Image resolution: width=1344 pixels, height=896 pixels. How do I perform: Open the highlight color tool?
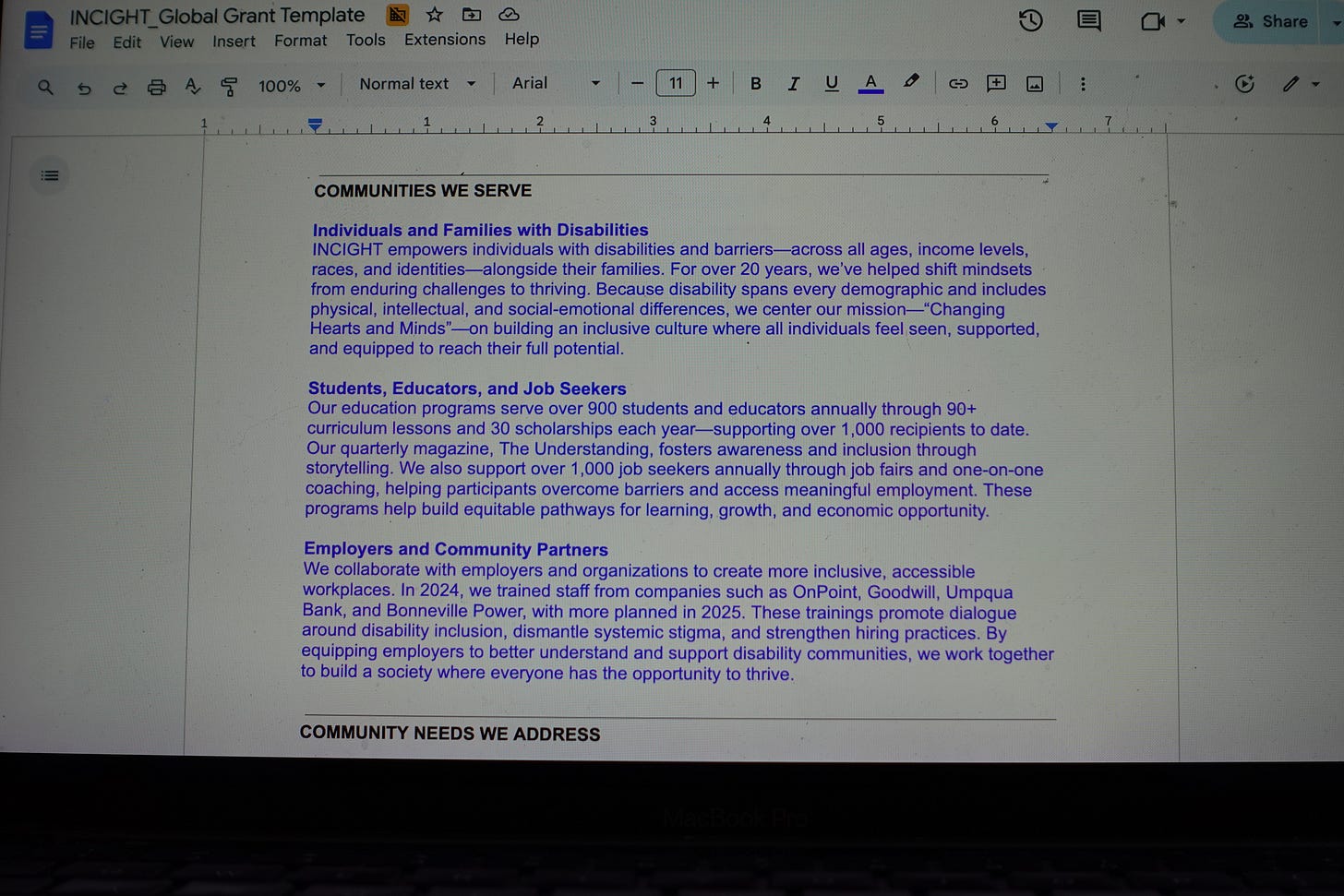911,82
